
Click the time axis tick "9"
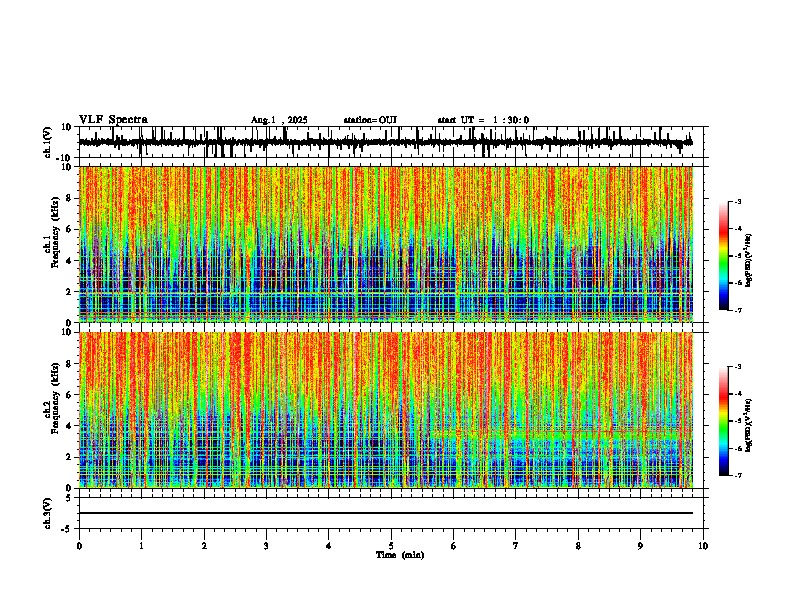pyautogui.click(x=640, y=546)
